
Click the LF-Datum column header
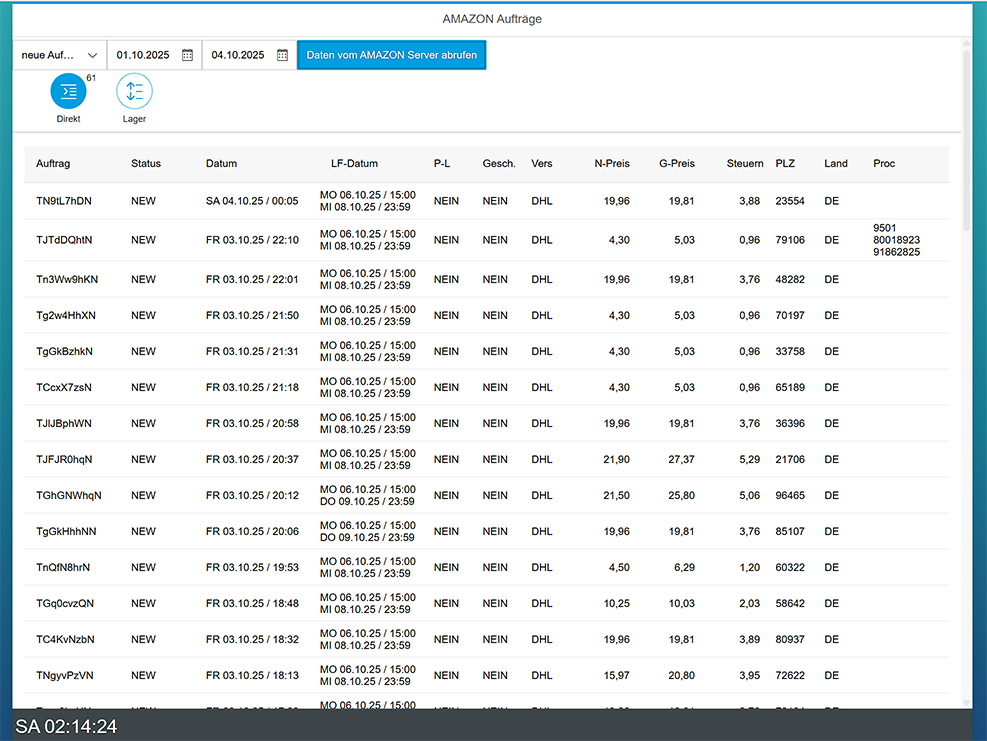point(354,164)
